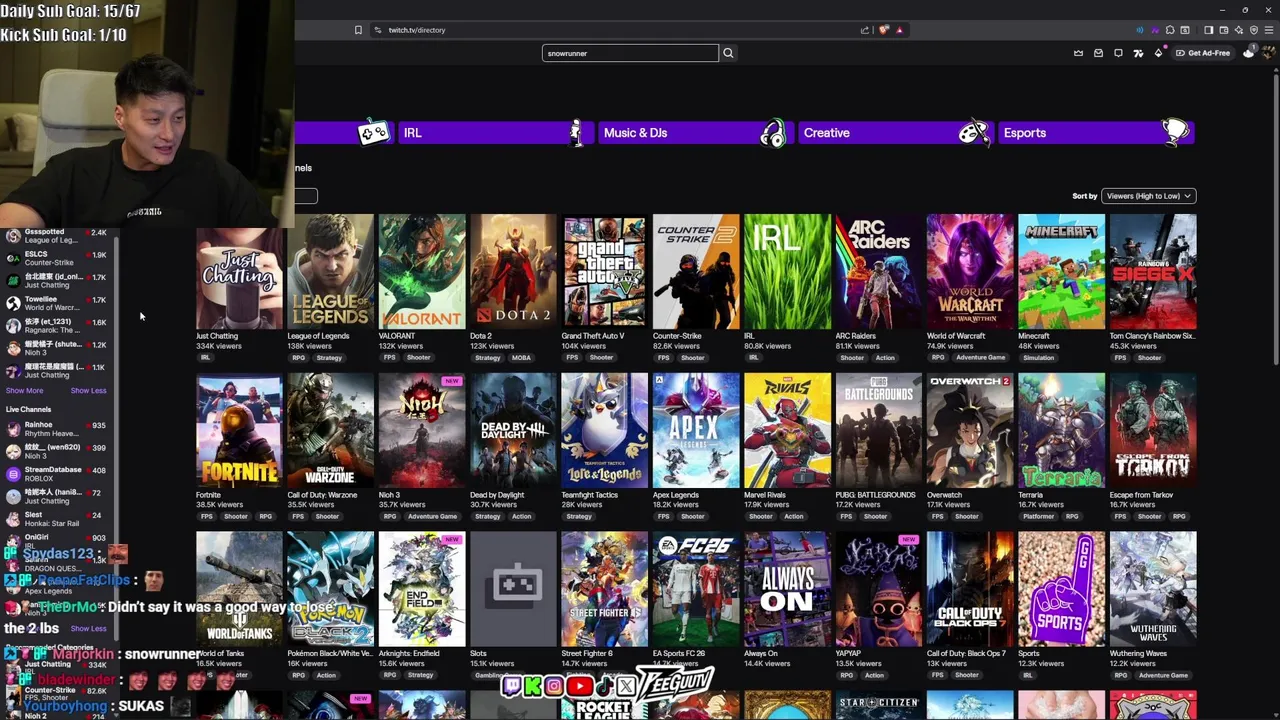The image size is (1280, 720).
Task: Open the Counter-Strike 2 cover
Action: (696, 271)
